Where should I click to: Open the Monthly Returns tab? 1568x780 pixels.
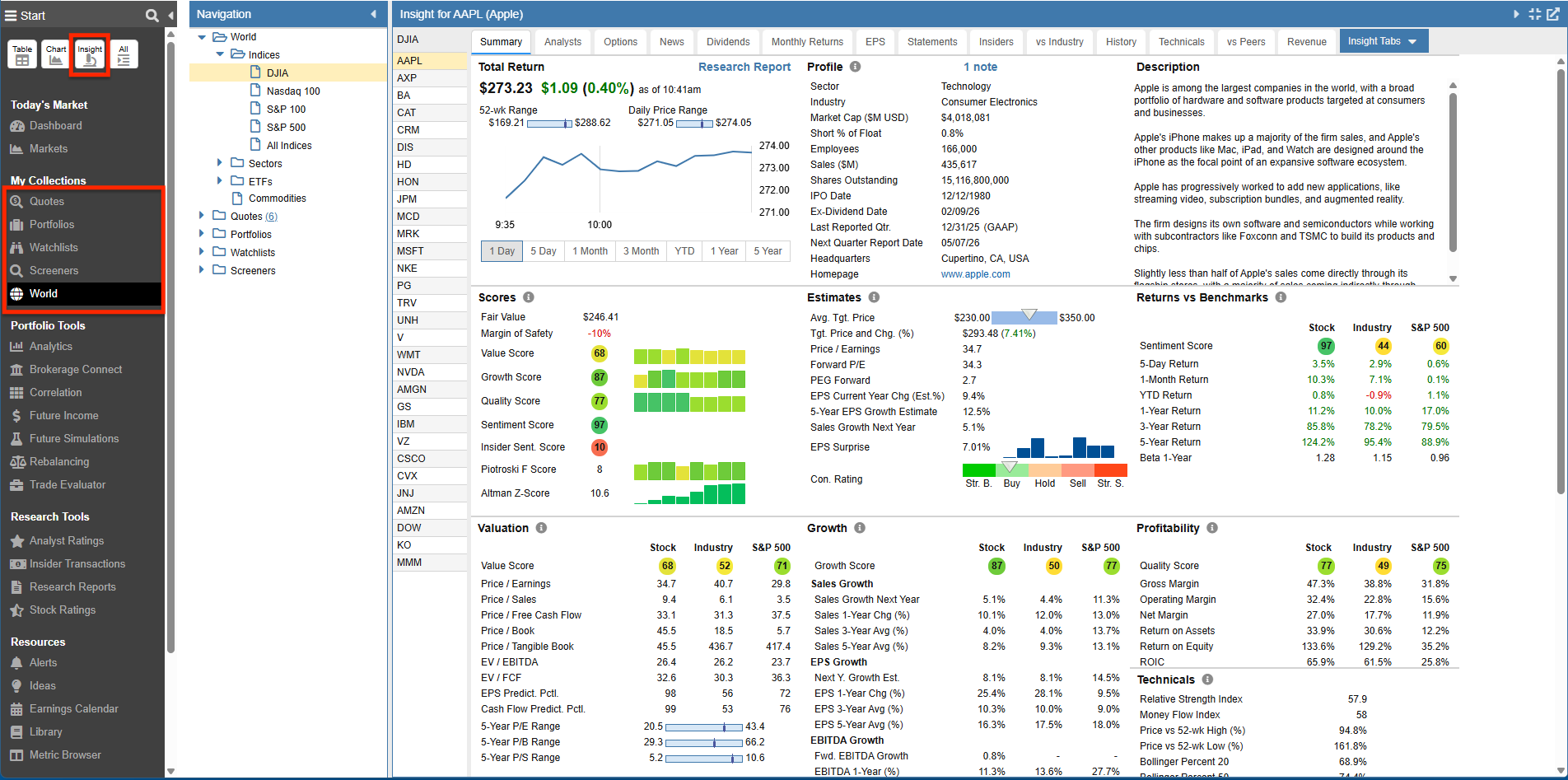coord(807,42)
